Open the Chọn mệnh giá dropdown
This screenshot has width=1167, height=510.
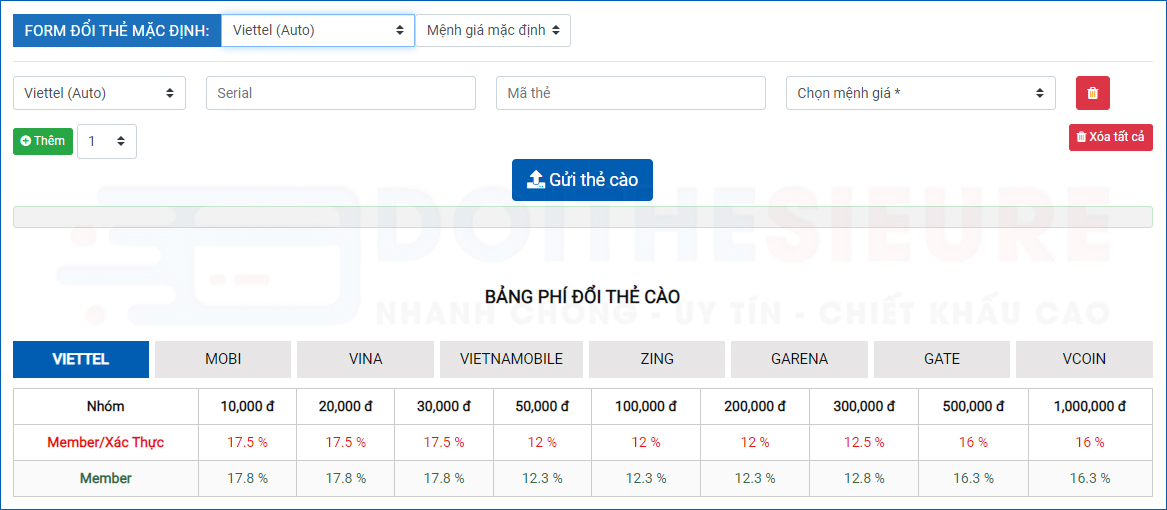click(920, 93)
